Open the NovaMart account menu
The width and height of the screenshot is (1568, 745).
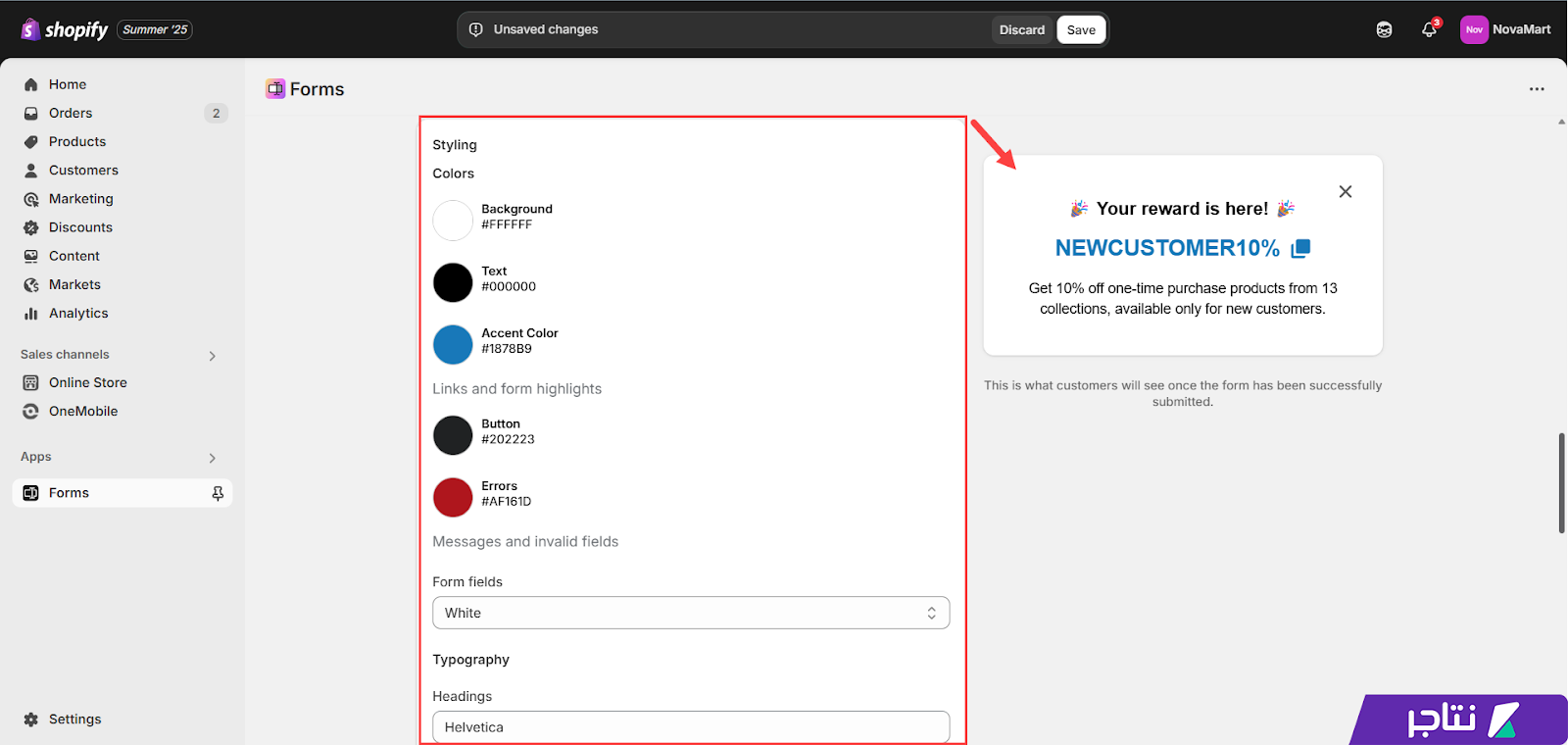coord(1505,29)
